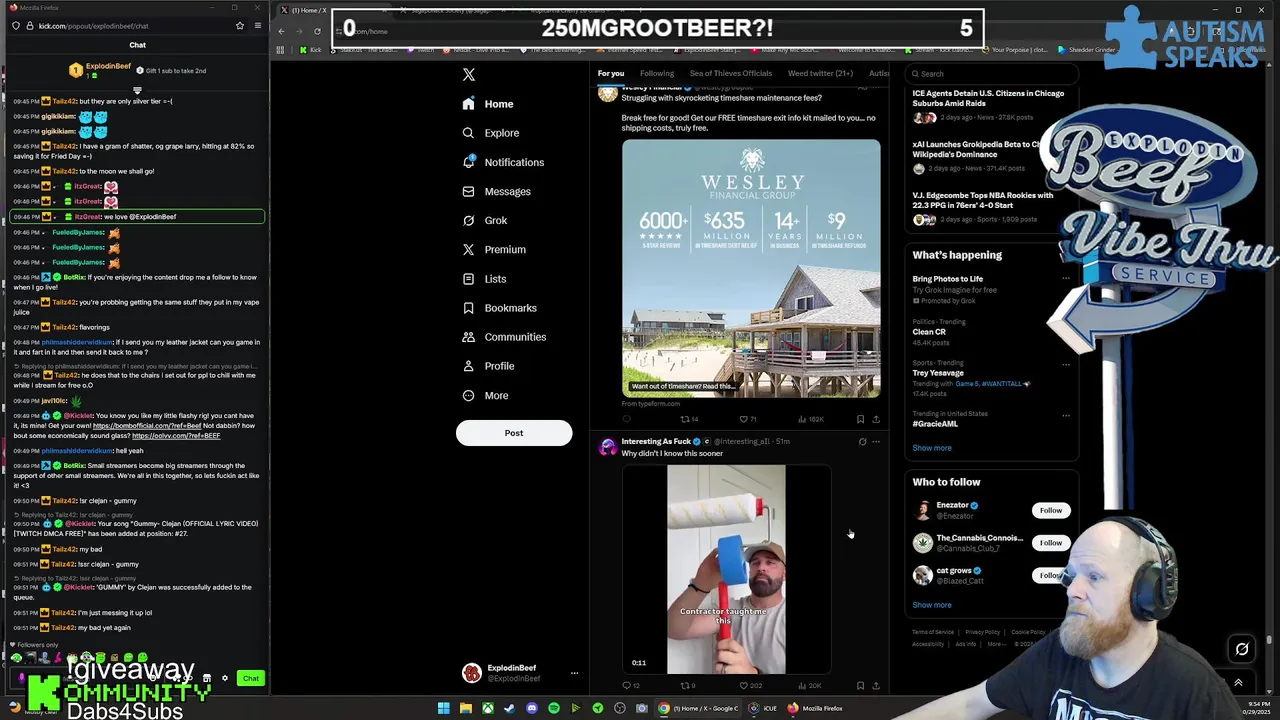
Task: Switch to Mozilla Firefox taskbar item
Action: (816, 708)
